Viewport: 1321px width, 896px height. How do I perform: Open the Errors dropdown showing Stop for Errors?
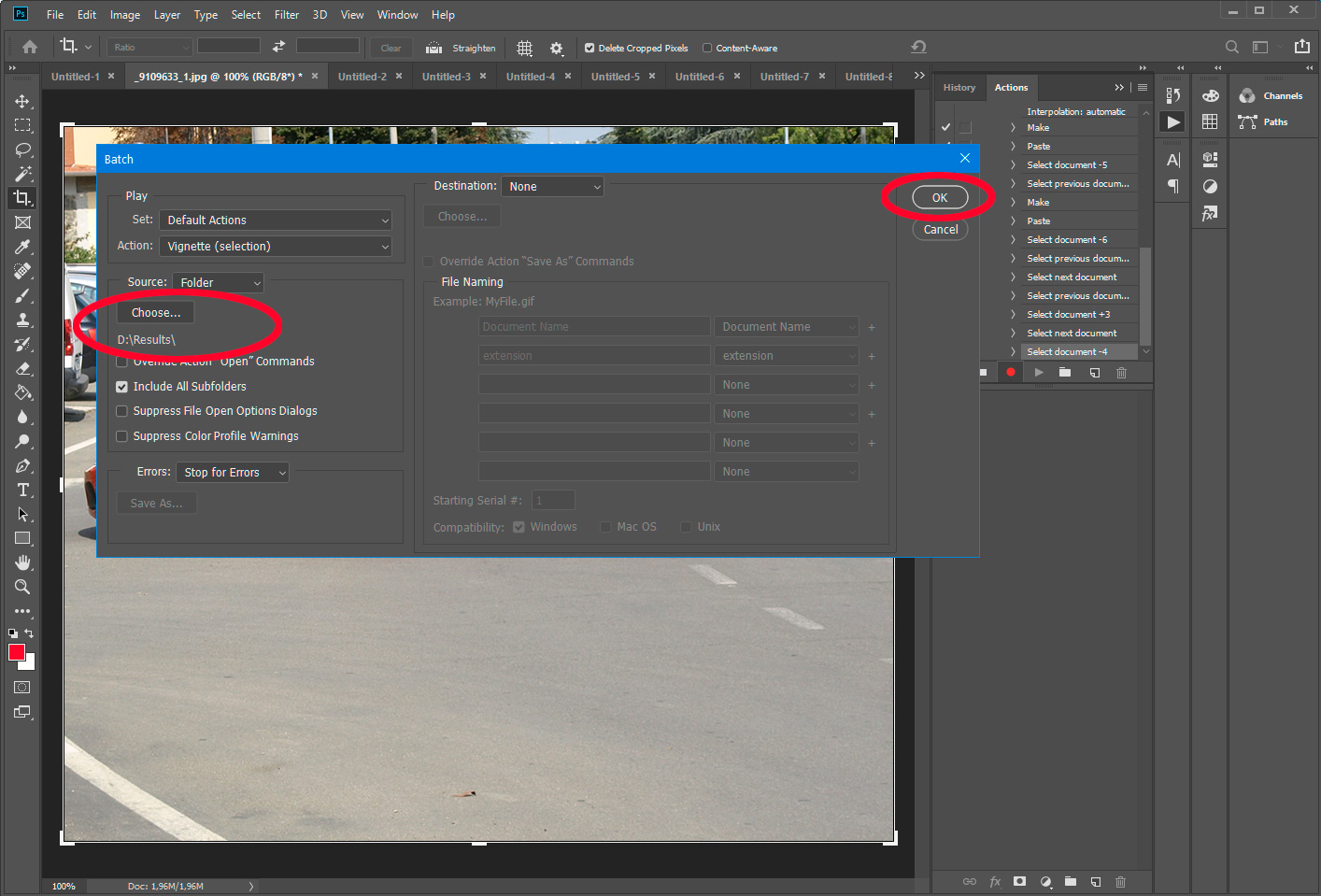(232, 472)
